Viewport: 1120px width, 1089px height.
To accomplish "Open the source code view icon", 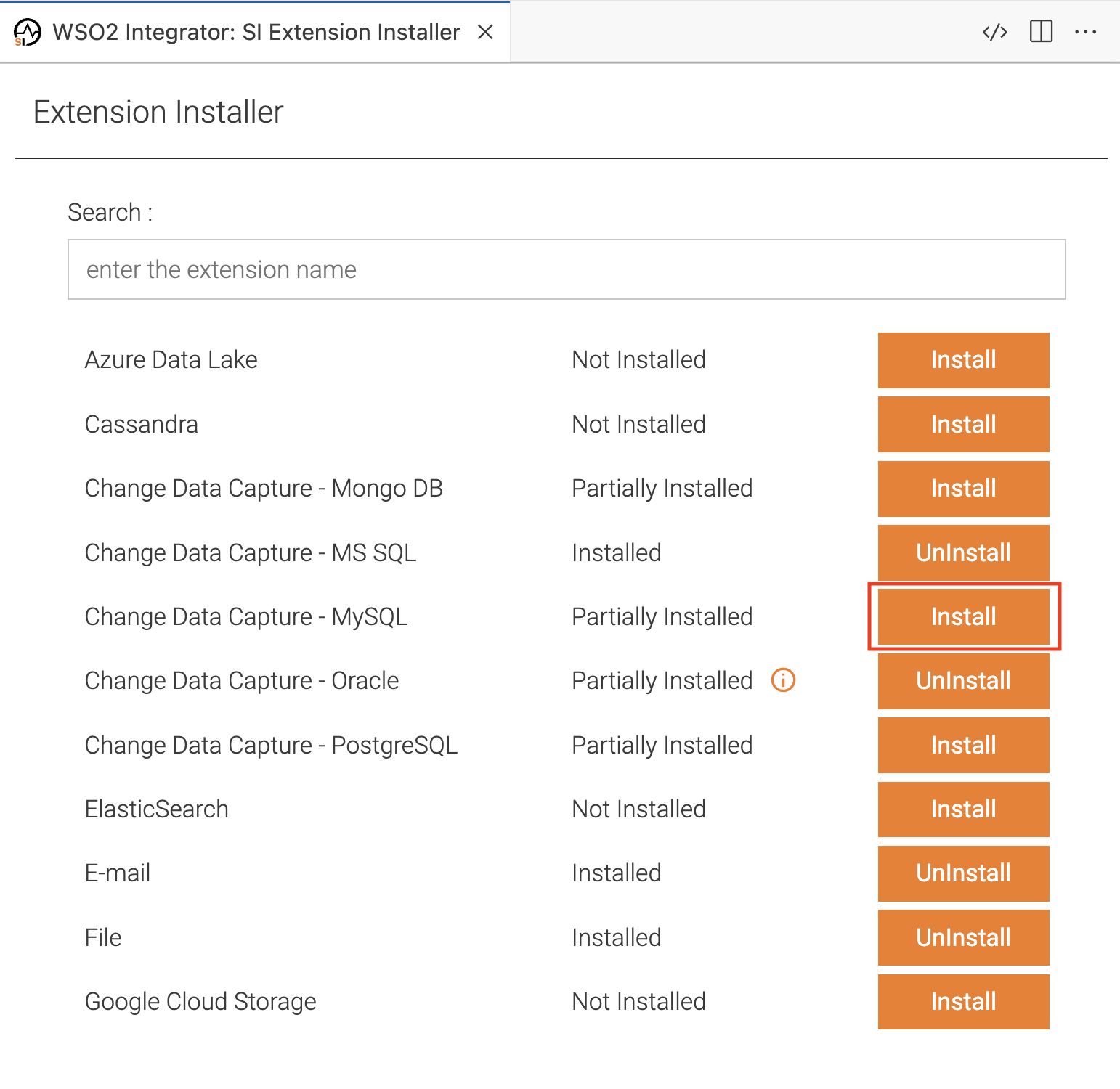I will click(994, 32).
